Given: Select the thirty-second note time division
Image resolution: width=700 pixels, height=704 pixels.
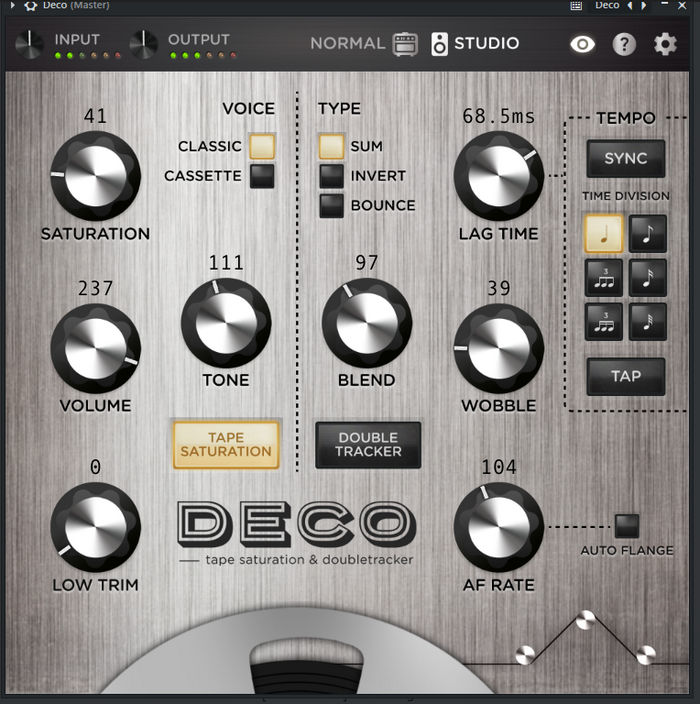Looking at the screenshot, I should point(647,321).
